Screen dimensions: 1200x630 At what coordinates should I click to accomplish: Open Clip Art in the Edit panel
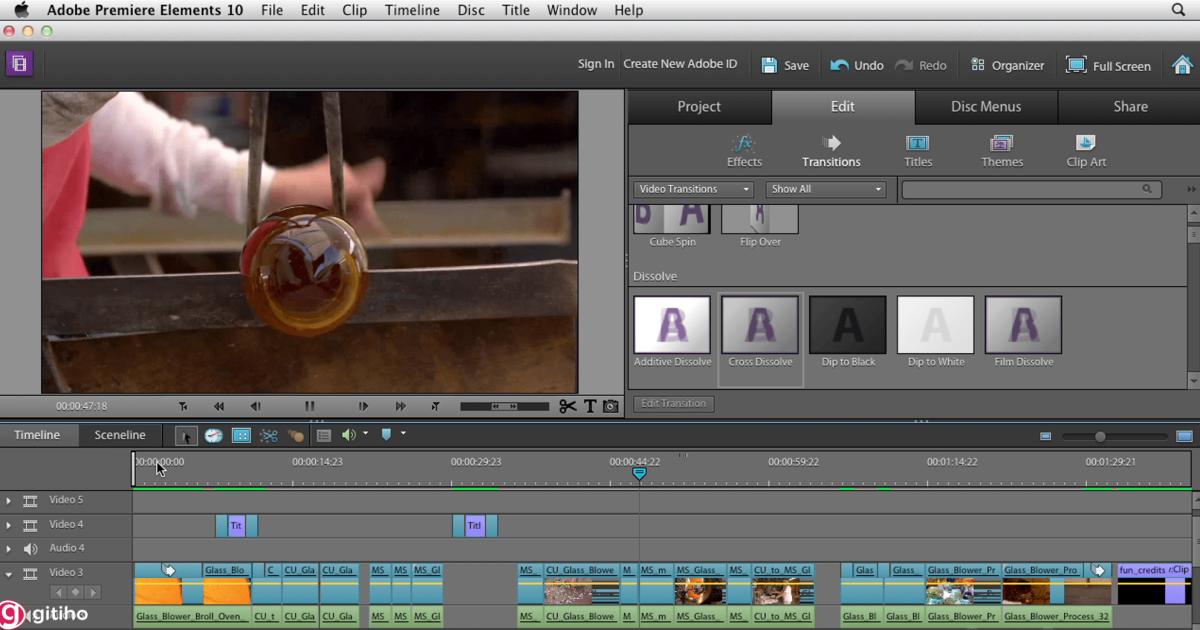1085,150
